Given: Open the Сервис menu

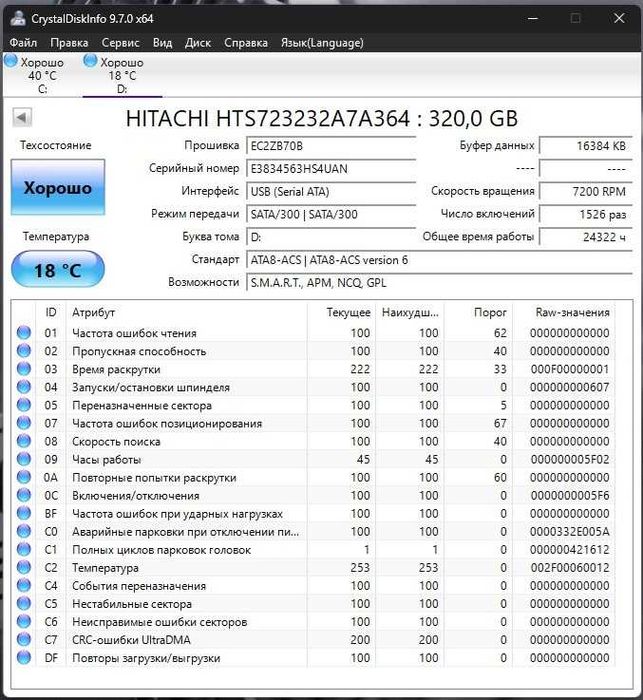Looking at the screenshot, I should (x=121, y=43).
